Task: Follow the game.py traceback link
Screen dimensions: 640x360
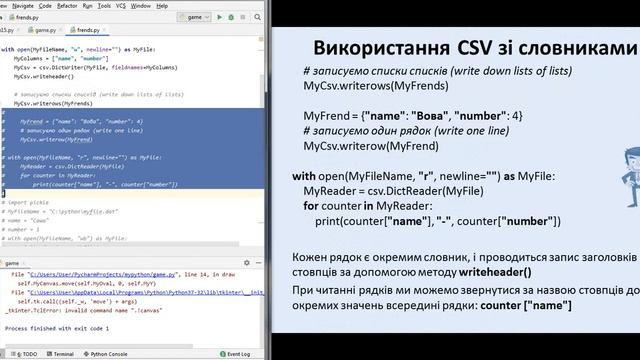Action: click(x=103, y=275)
